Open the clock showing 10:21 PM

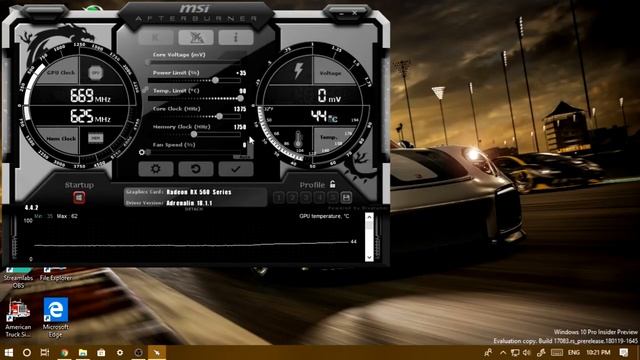598,352
